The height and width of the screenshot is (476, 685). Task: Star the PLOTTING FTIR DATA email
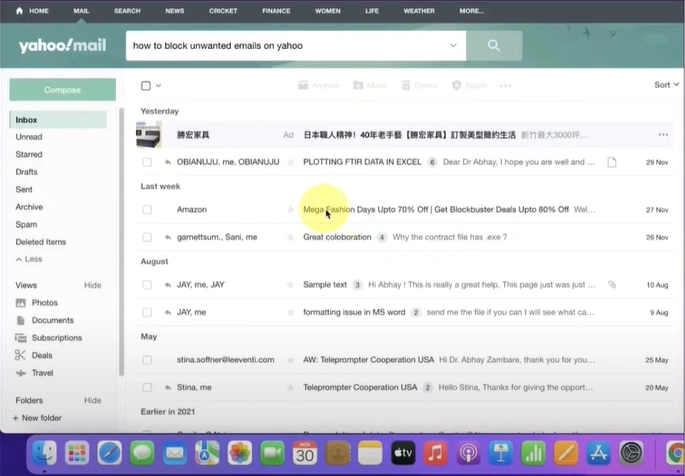291,162
